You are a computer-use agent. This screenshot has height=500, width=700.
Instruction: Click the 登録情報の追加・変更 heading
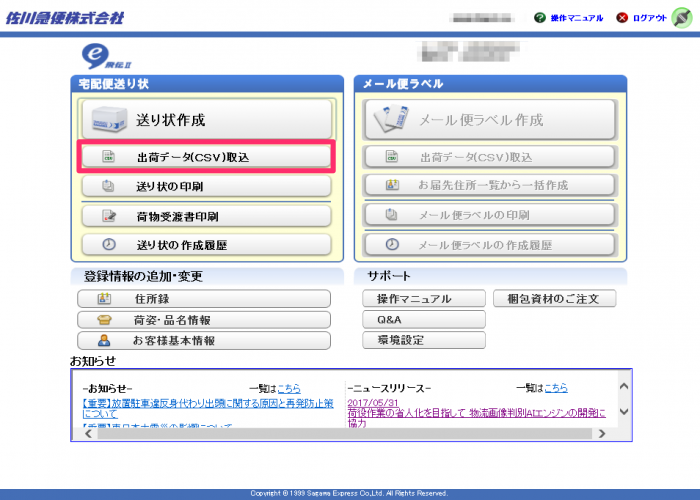point(143,276)
